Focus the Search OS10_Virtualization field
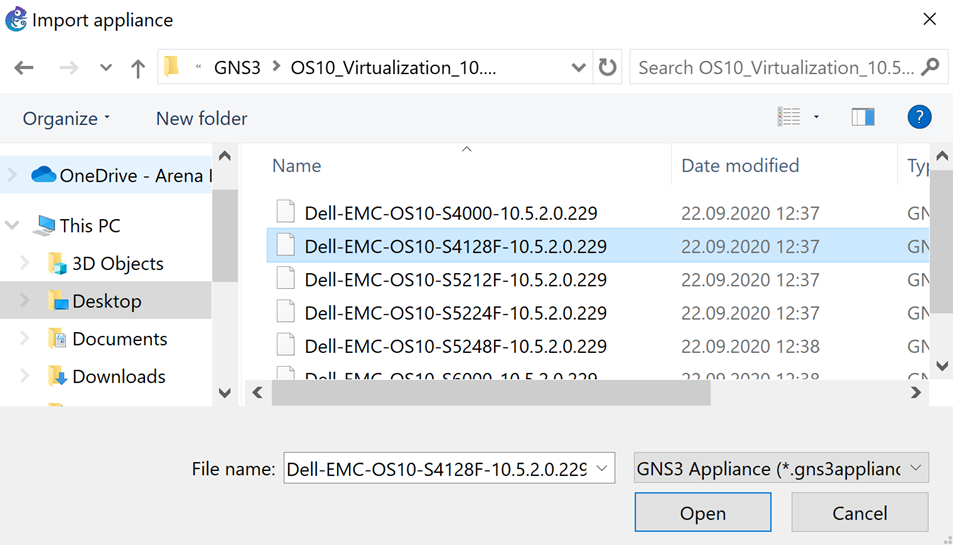Image resolution: width=953 pixels, height=545 pixels. pyautogui.click(x=776, y=67)
